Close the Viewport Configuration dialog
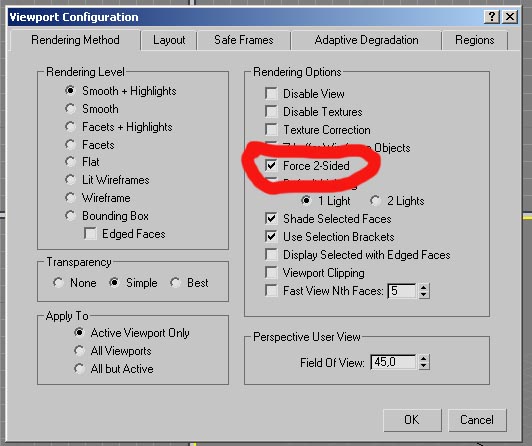The height and width of the screenshot is (446, 532). [x=510, y=16]
